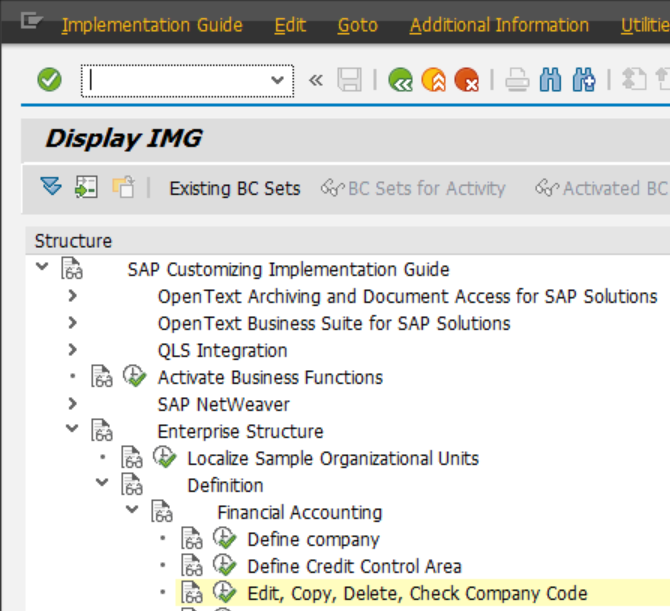This screenshot has width=670, height=611.
Task: Select OpenText Archiving and Document Access text
Action: click(x=408, y=297)
